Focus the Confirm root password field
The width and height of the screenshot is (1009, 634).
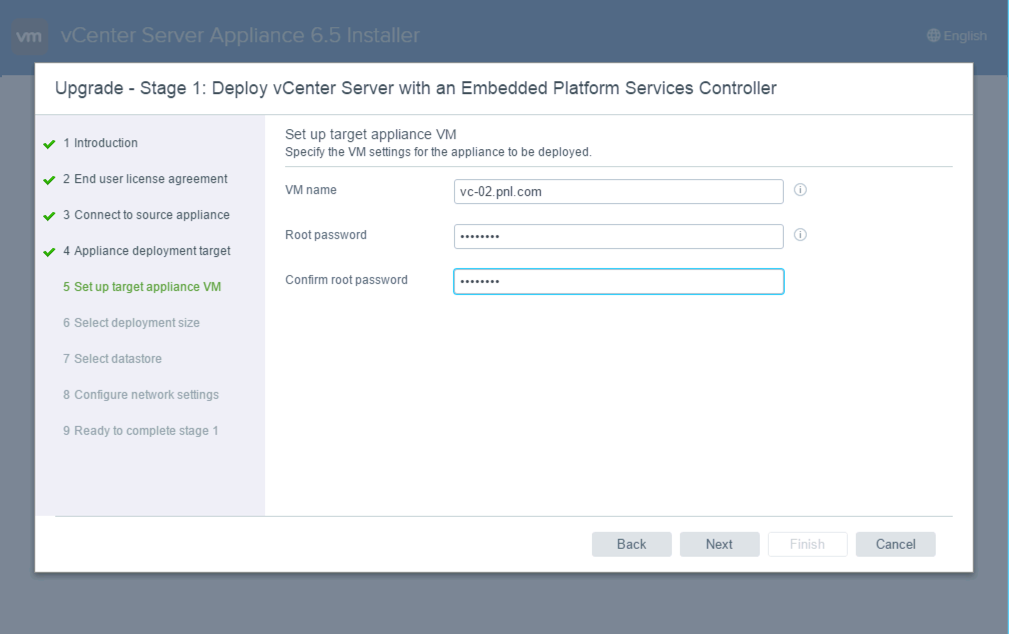coord(618,282)
